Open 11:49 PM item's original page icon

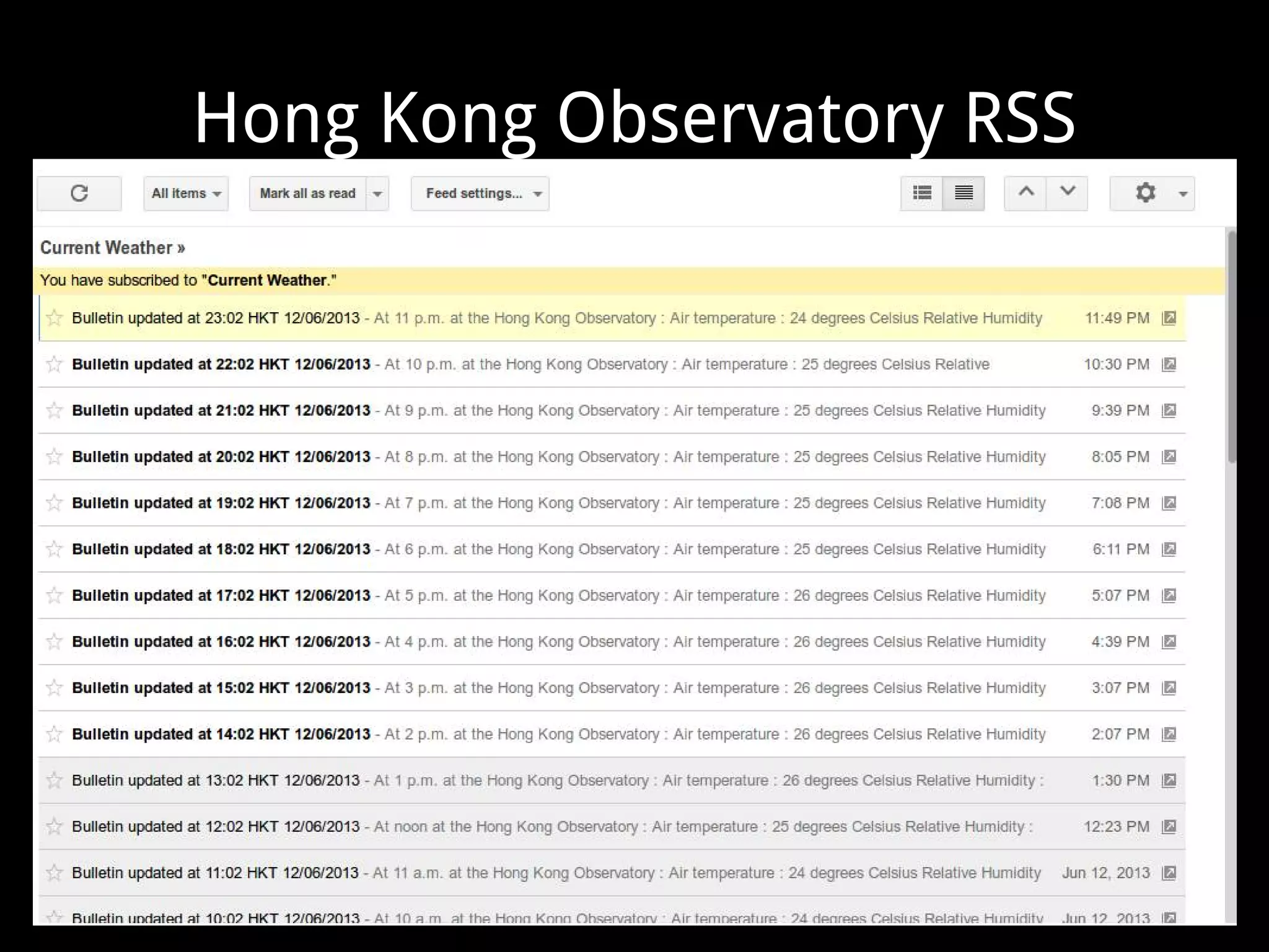tap(1169, 318)
